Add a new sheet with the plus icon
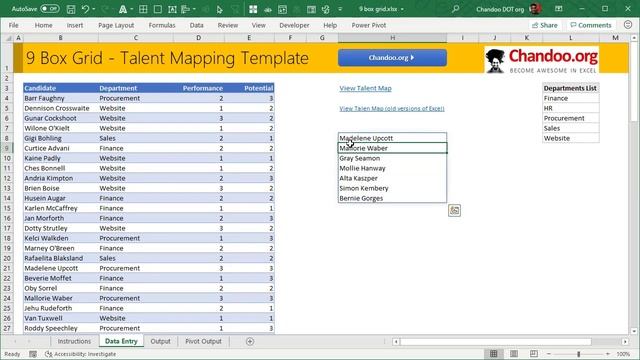 (250, 341)
